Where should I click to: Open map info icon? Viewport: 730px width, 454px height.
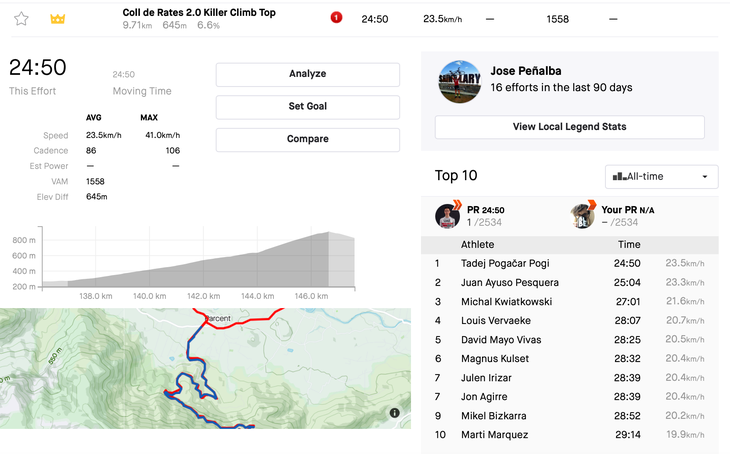point(395,412)
